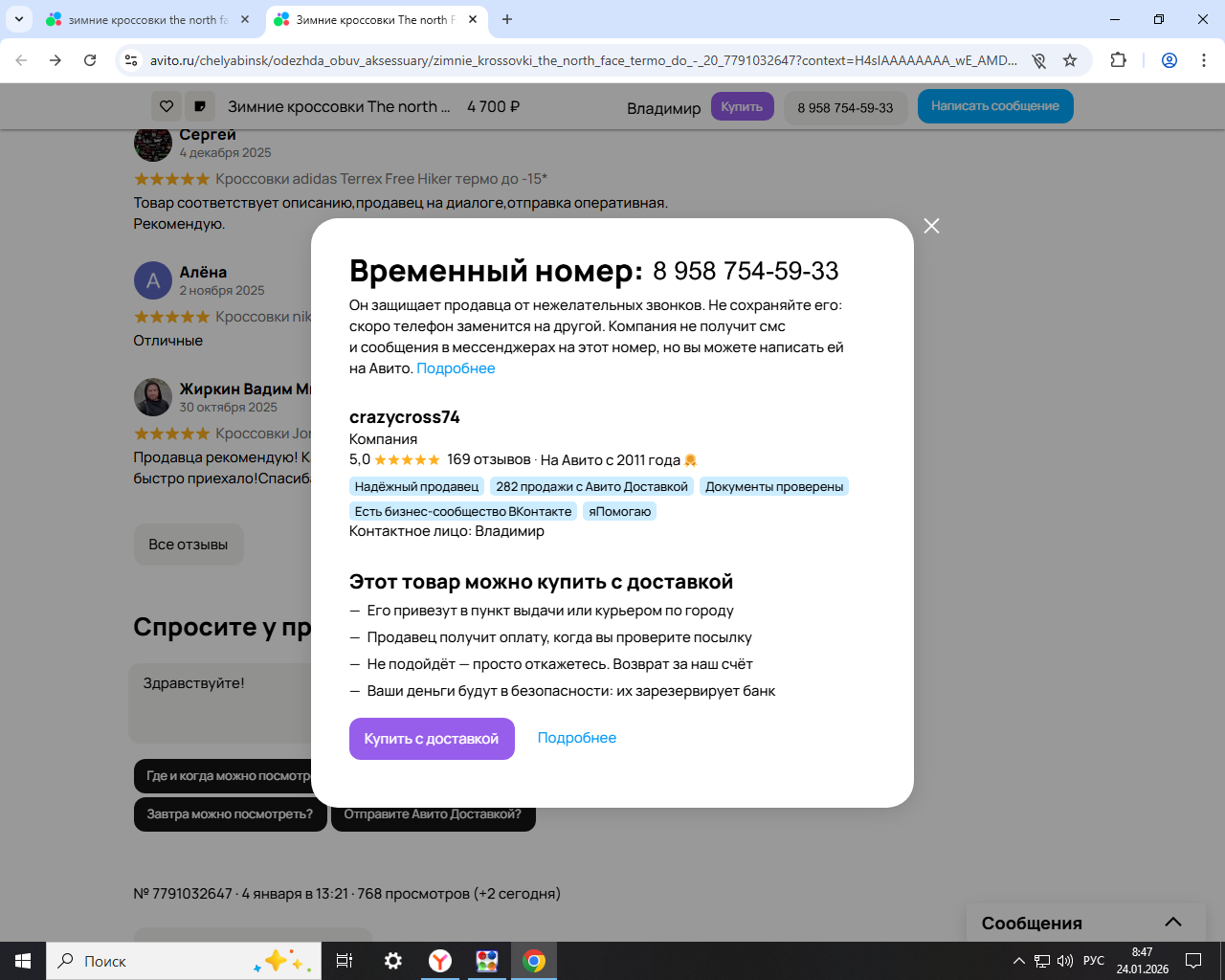Viewport: 1225px width, 980px height.
Task: Click the 'Документы проверены' badge
Action: coord(774,486)
